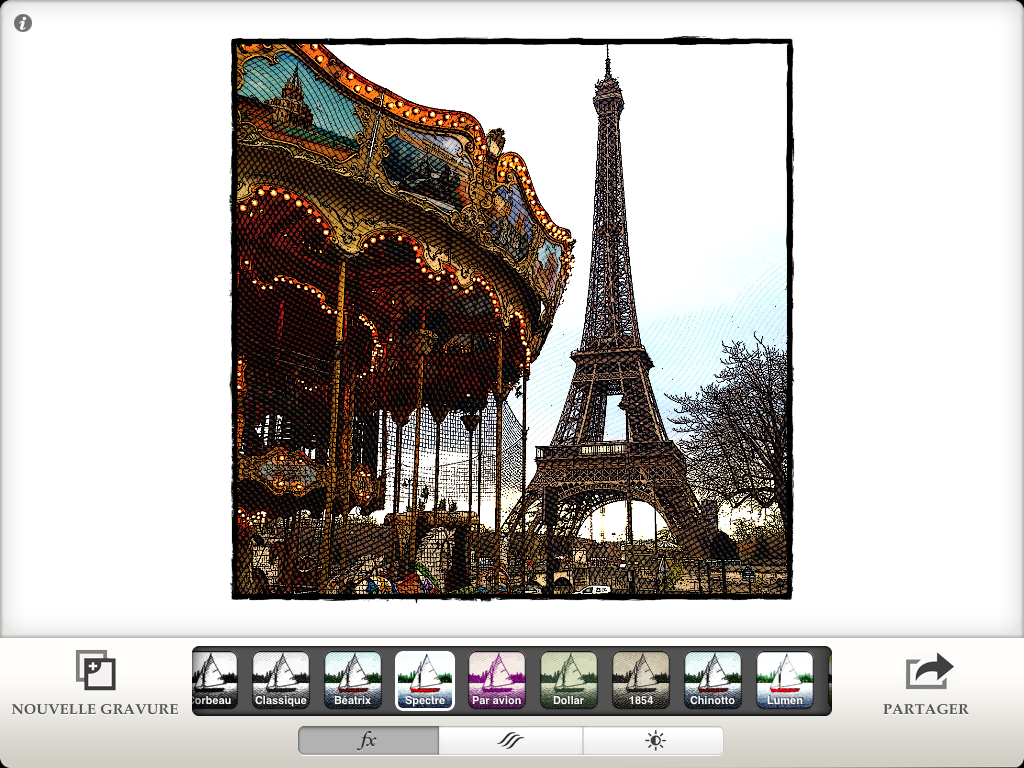The image size is (1024, 768).
Task: Apply the Corbeau filter
Action: 214,680
